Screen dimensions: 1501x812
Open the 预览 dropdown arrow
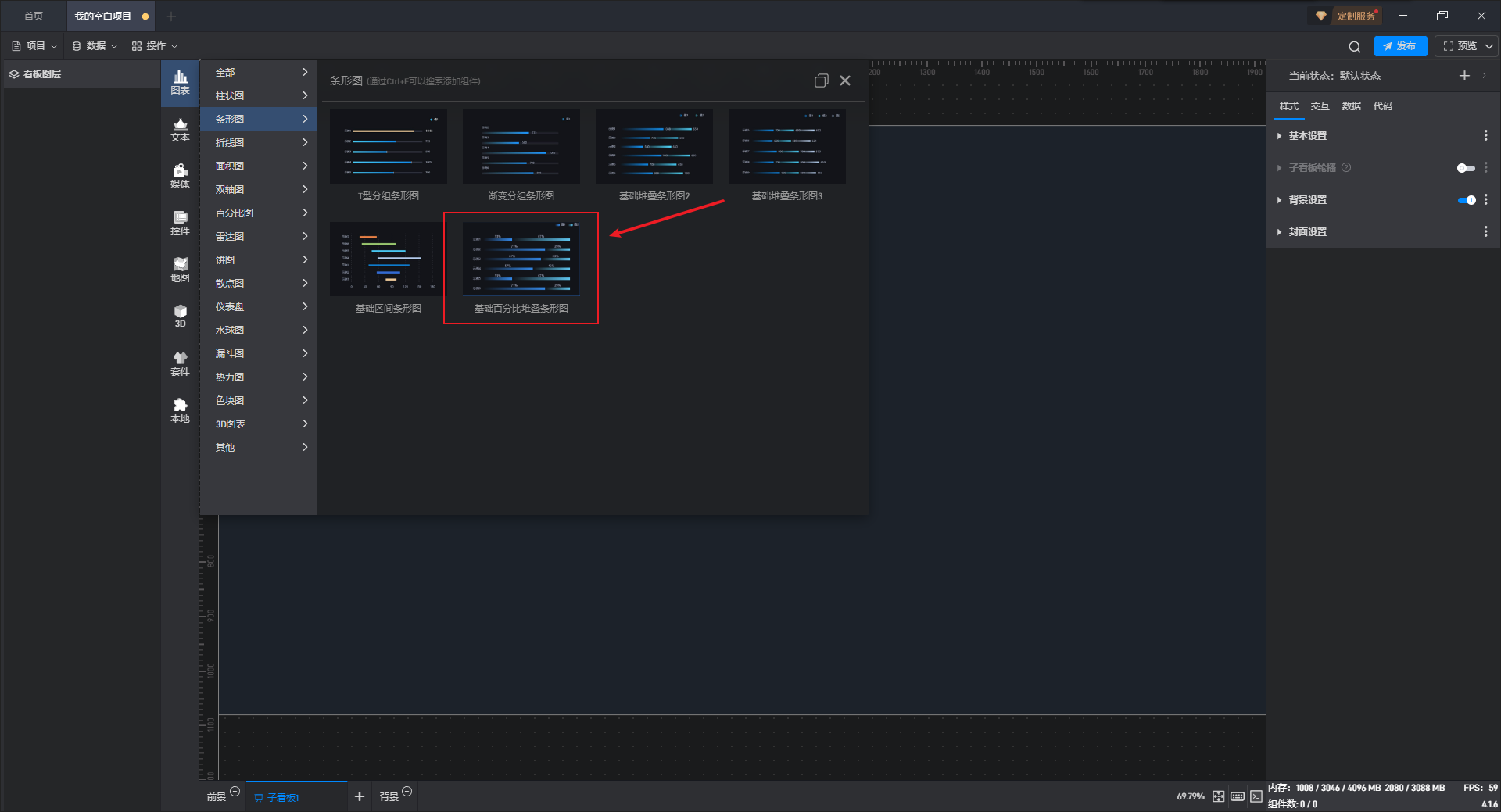1489,46
